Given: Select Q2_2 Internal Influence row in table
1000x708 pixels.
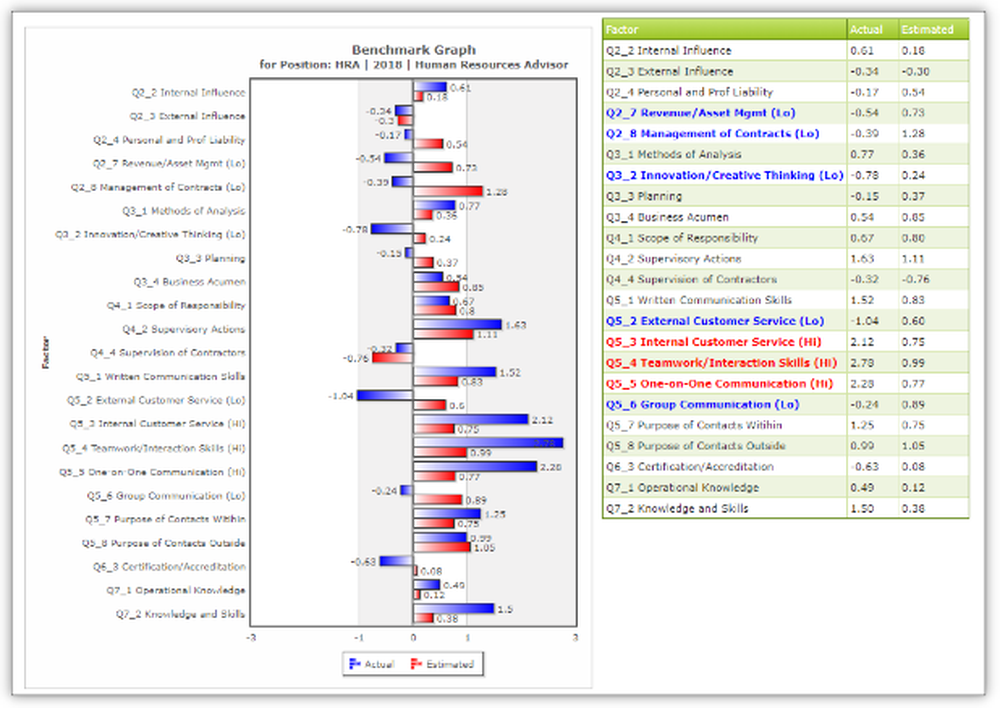Looking at the screenshot, I should click(786, 50).
